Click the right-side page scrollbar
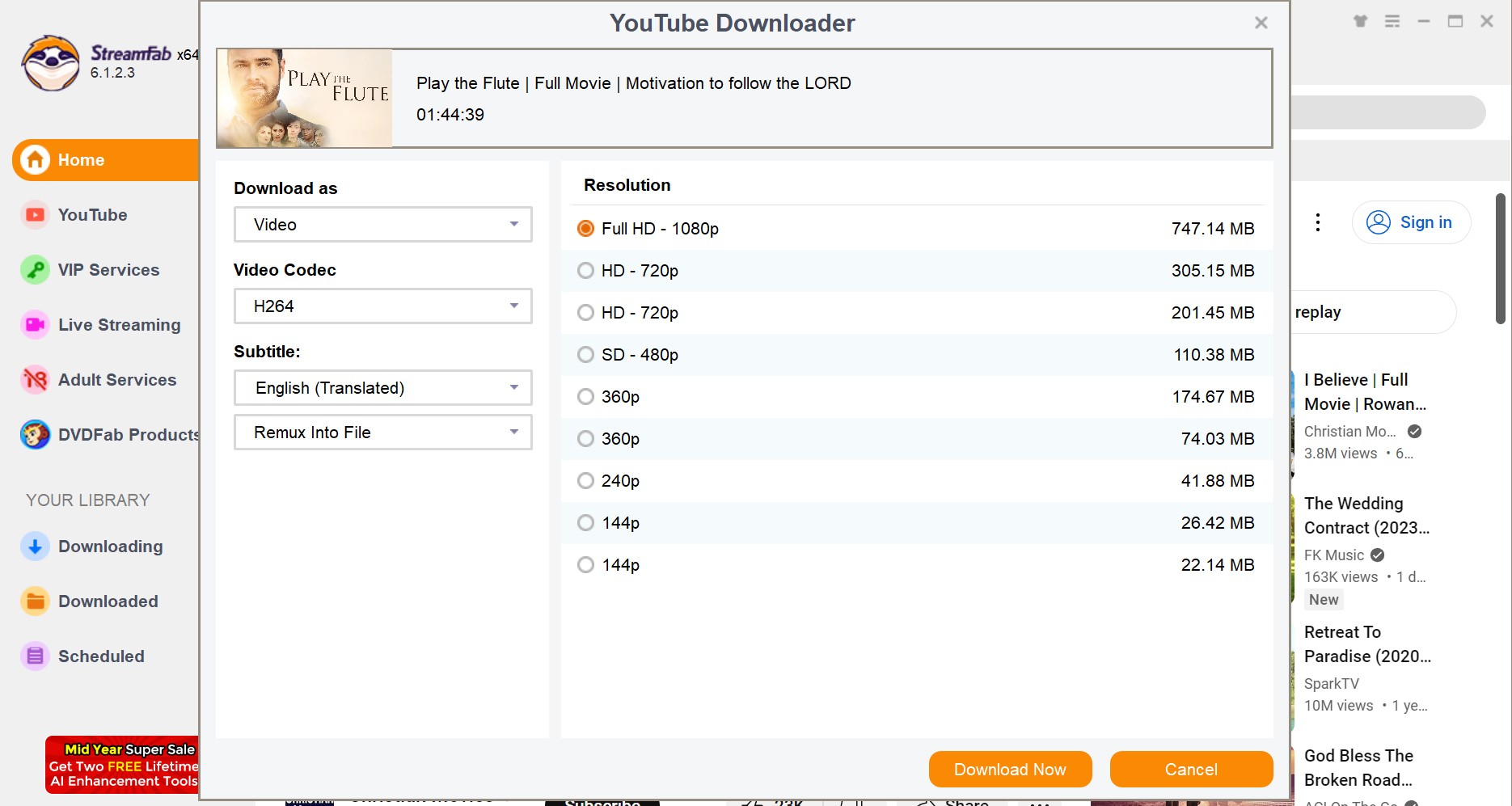This screenshot has height=806, width=1512. 1501,259
